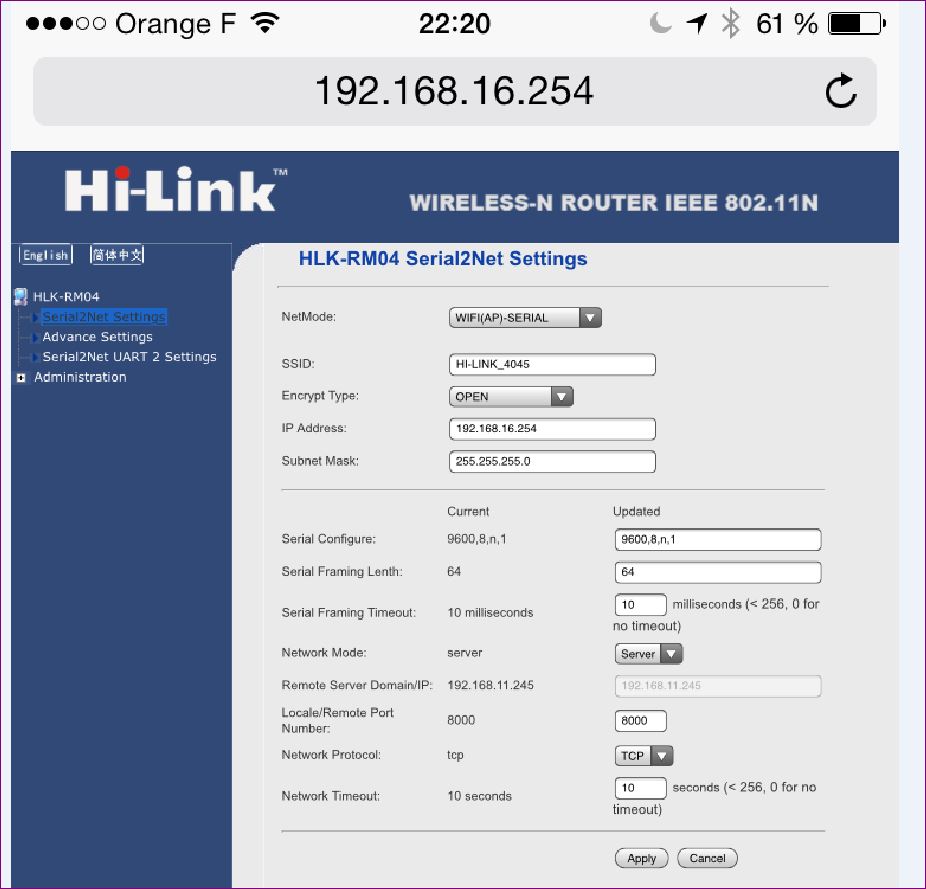Screen dimensions: 926x889
Task: Tap the reload page icon
Action: click(840, 90)
